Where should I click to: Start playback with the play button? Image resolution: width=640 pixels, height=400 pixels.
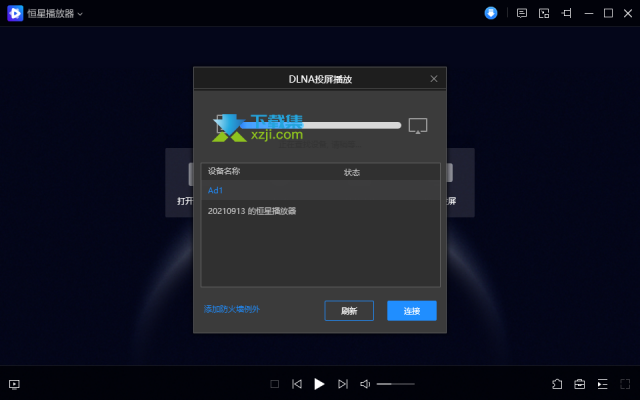(319, 384)
